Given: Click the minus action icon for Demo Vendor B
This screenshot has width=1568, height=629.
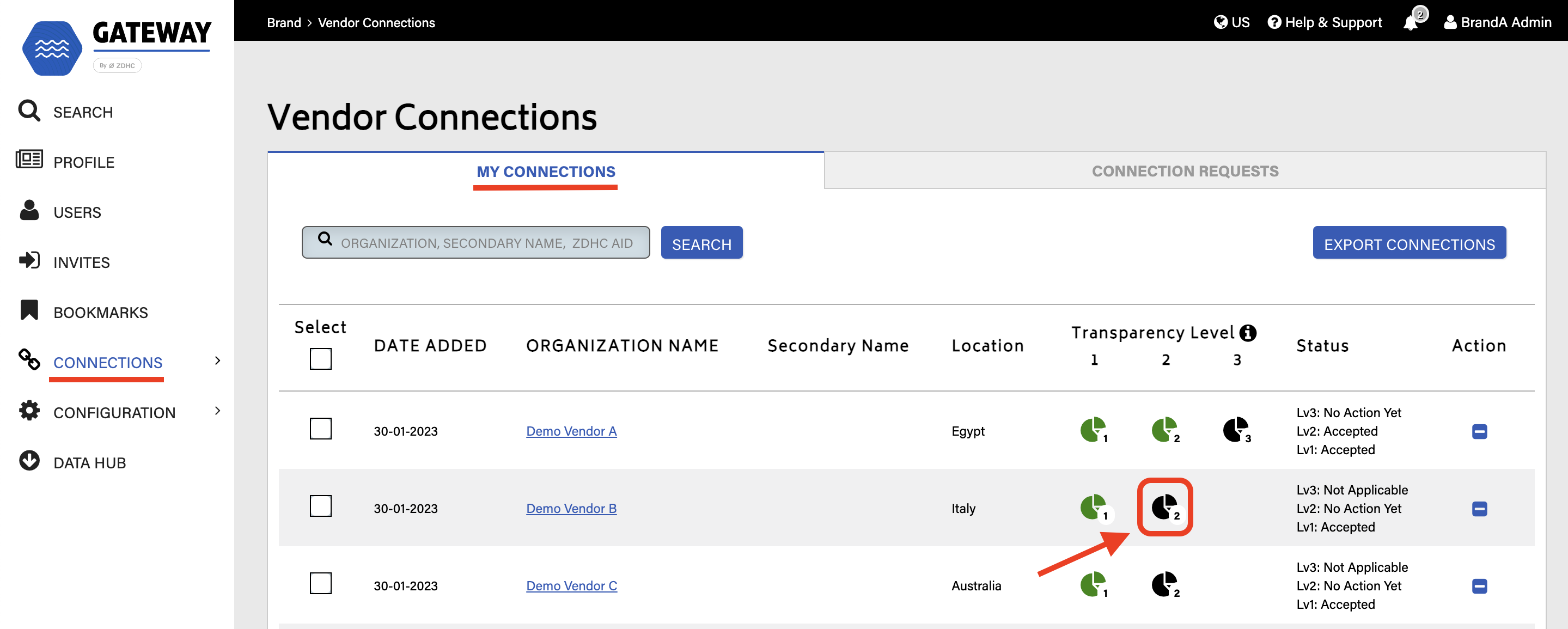Looking at the screenshot, I should coord(1480,509).
